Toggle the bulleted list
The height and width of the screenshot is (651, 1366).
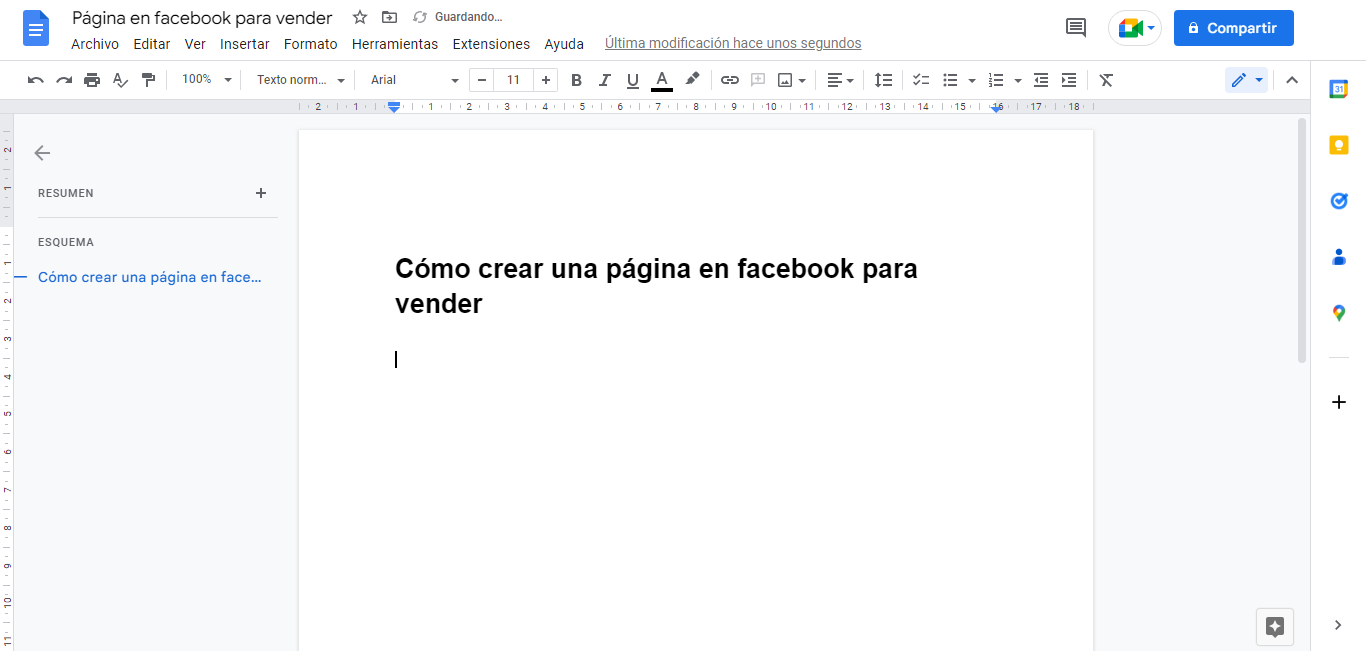951,80
